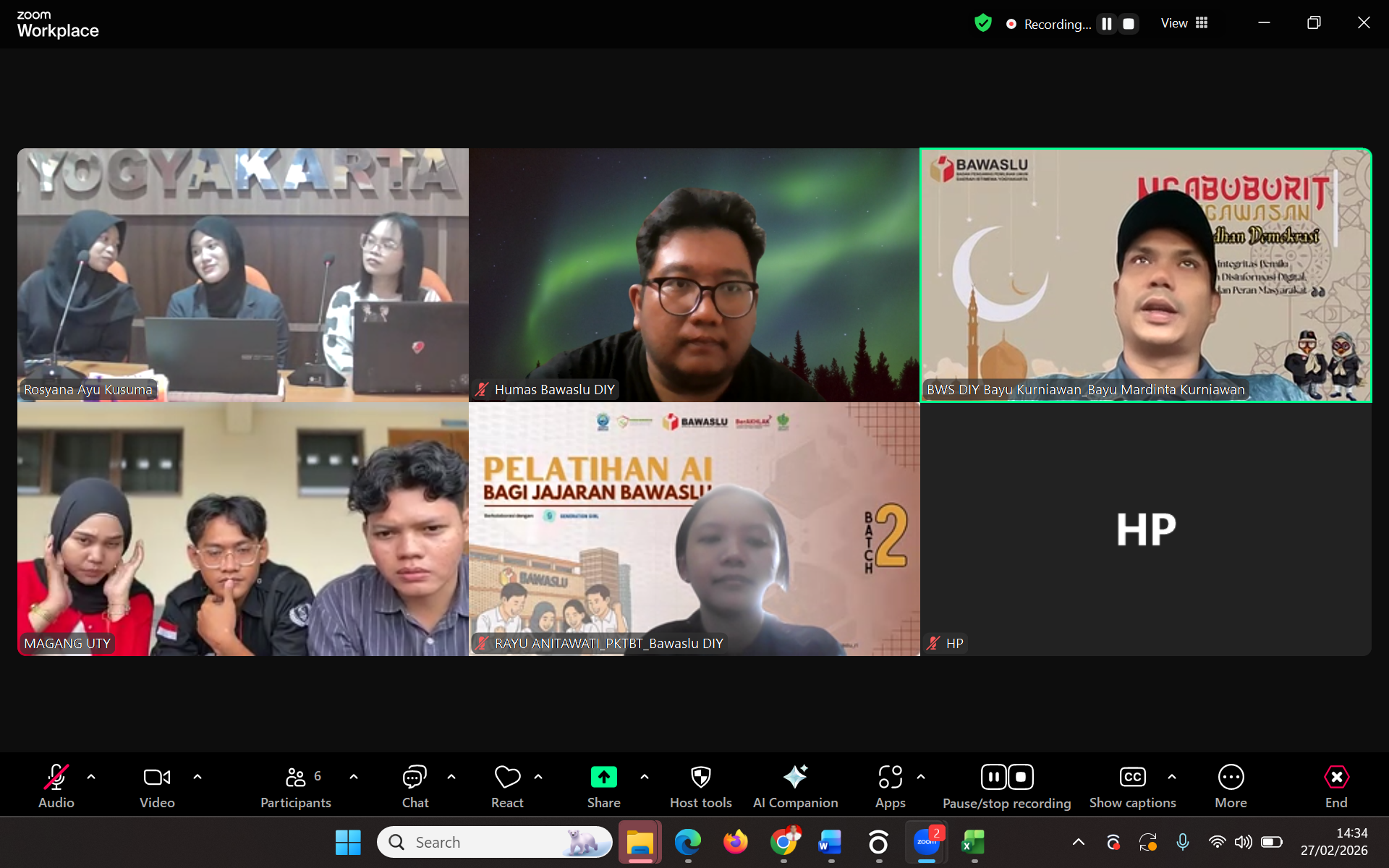
Task: Expand share options arrow next to Share
Action: pyautogui.click(x=645, y=777)
